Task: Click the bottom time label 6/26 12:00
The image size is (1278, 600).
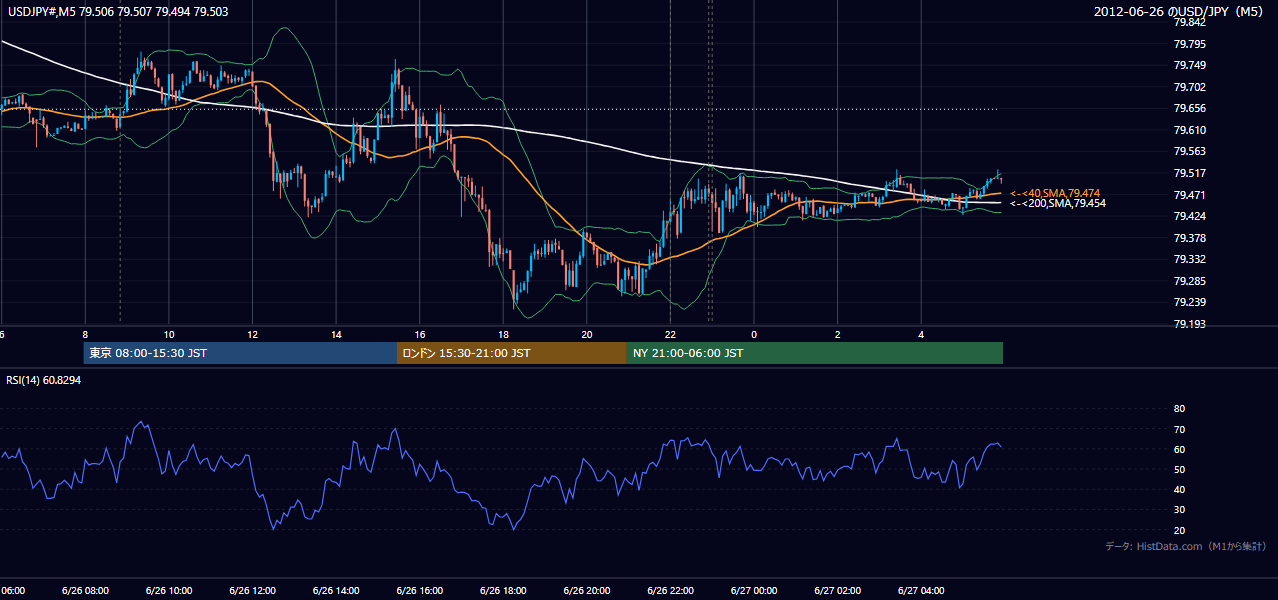Action: tap(252, 591)
